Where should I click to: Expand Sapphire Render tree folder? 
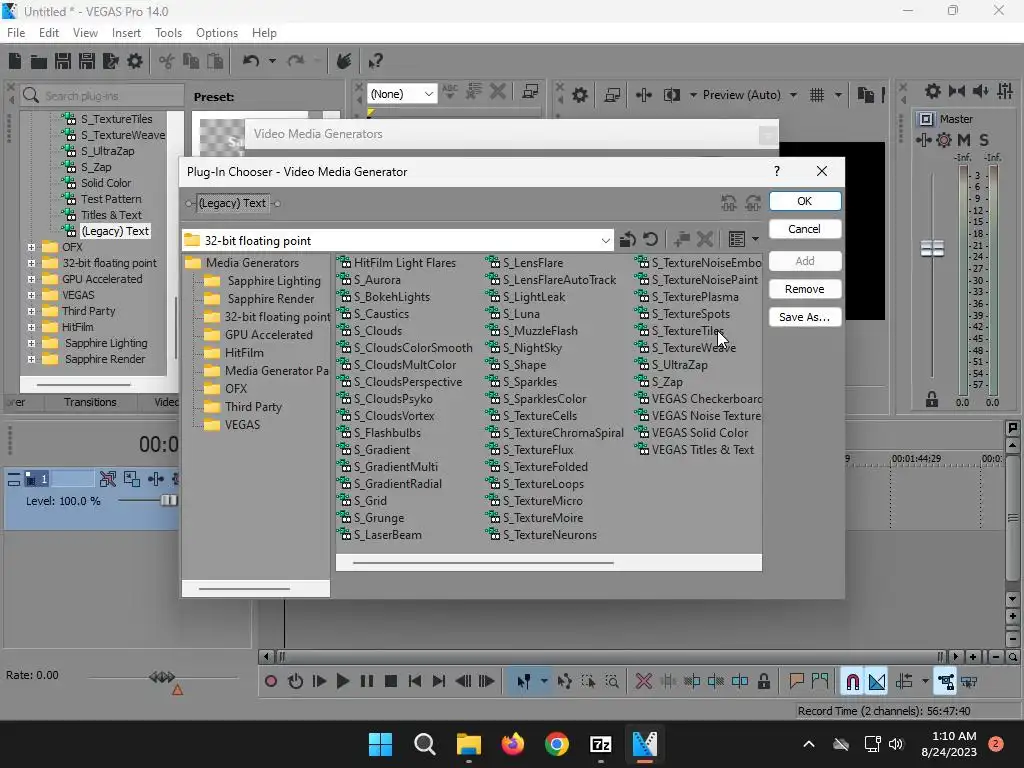click(x=31, y=359)
